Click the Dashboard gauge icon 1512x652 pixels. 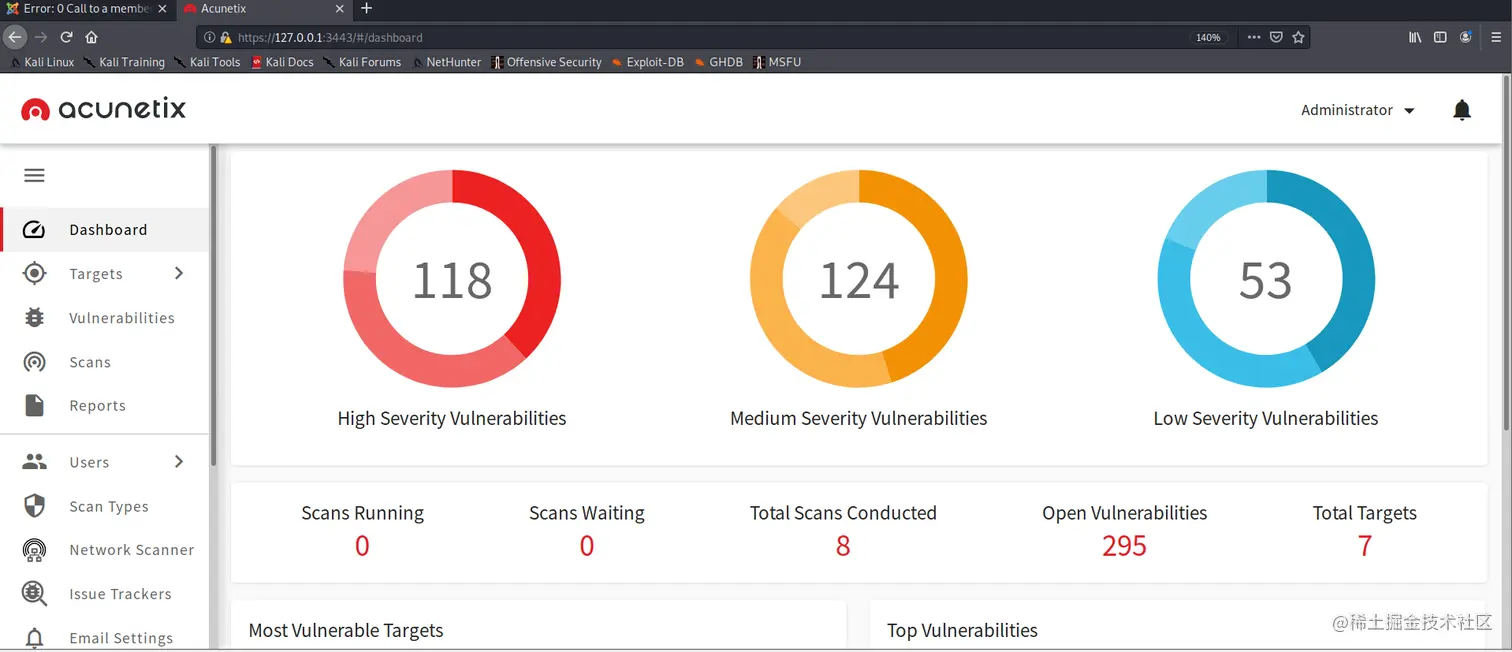pos(34,230)
